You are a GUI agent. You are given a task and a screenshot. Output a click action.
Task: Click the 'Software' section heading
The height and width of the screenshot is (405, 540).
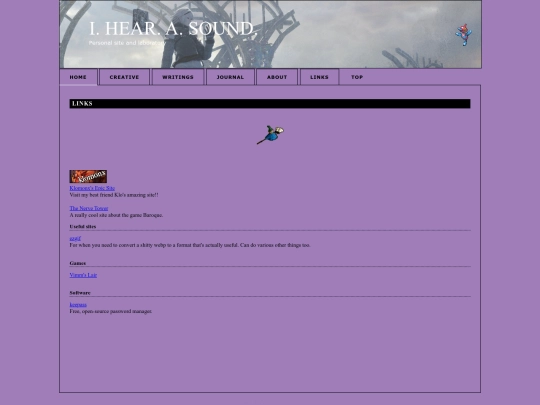[x=80, y=293]
